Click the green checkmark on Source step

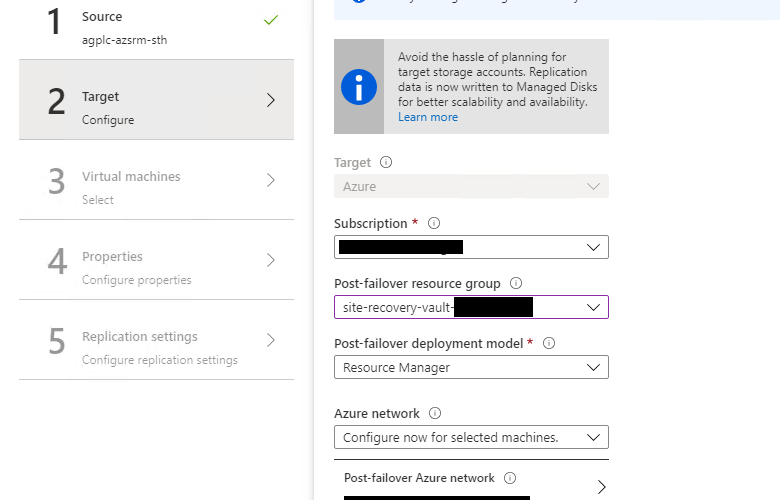coord(271,20)
